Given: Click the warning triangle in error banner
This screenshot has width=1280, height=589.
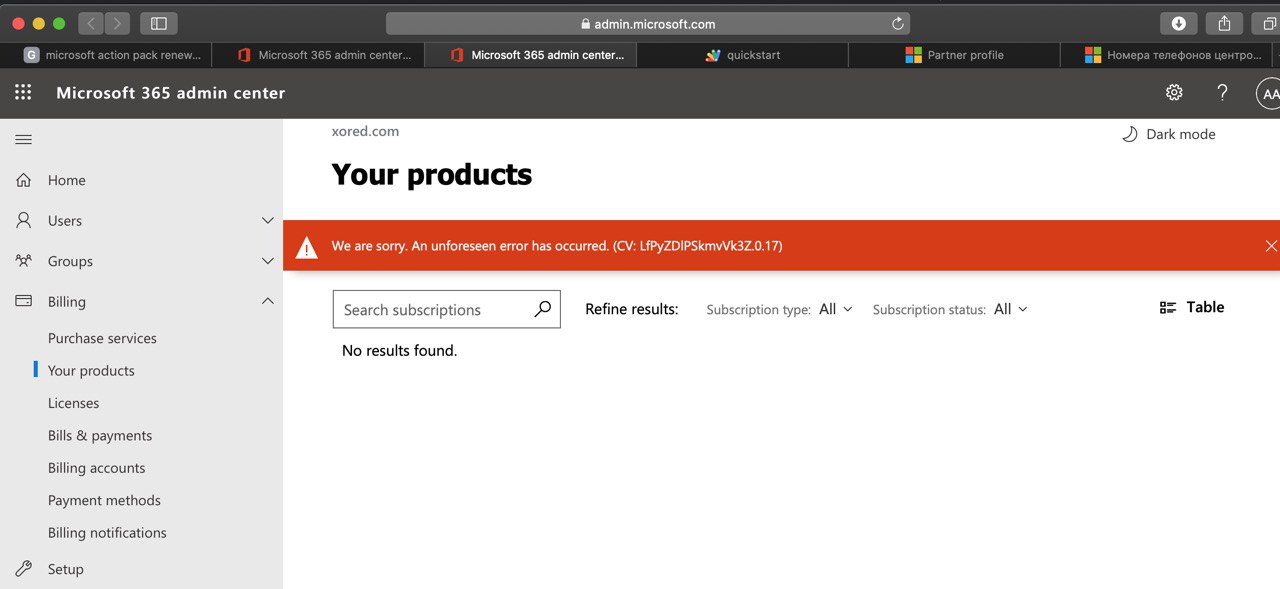Looking at the screenshot, I should tap(307, 247).
